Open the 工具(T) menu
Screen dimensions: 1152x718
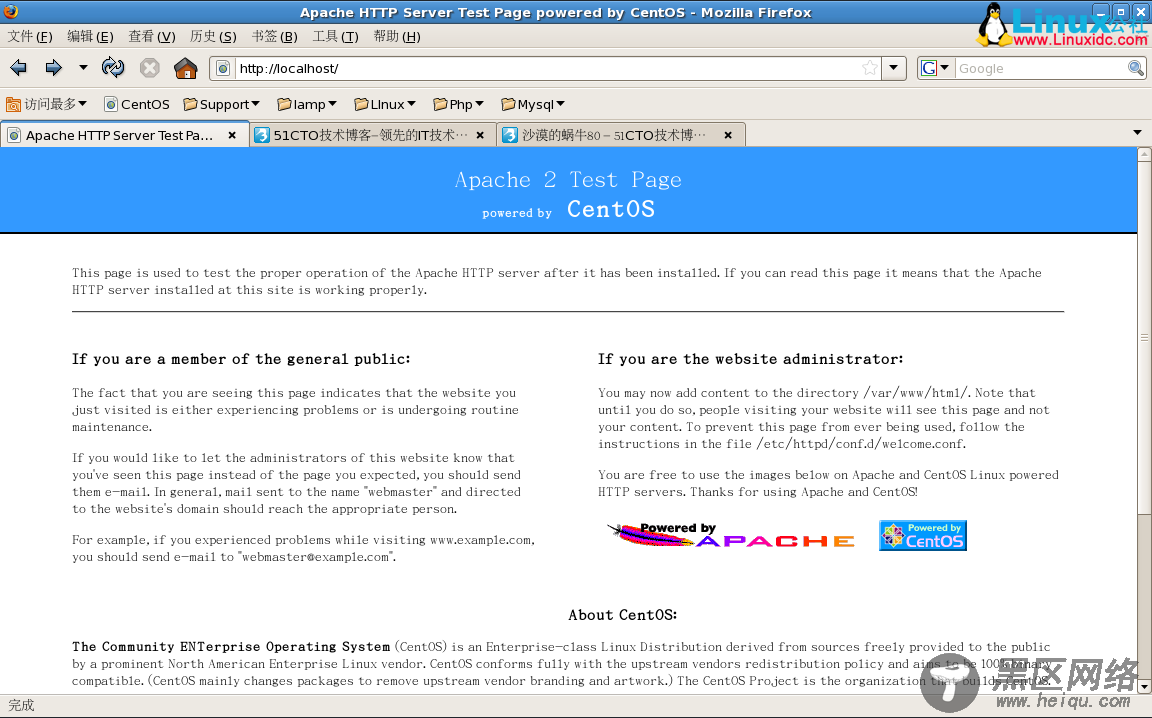click(336, 37)
